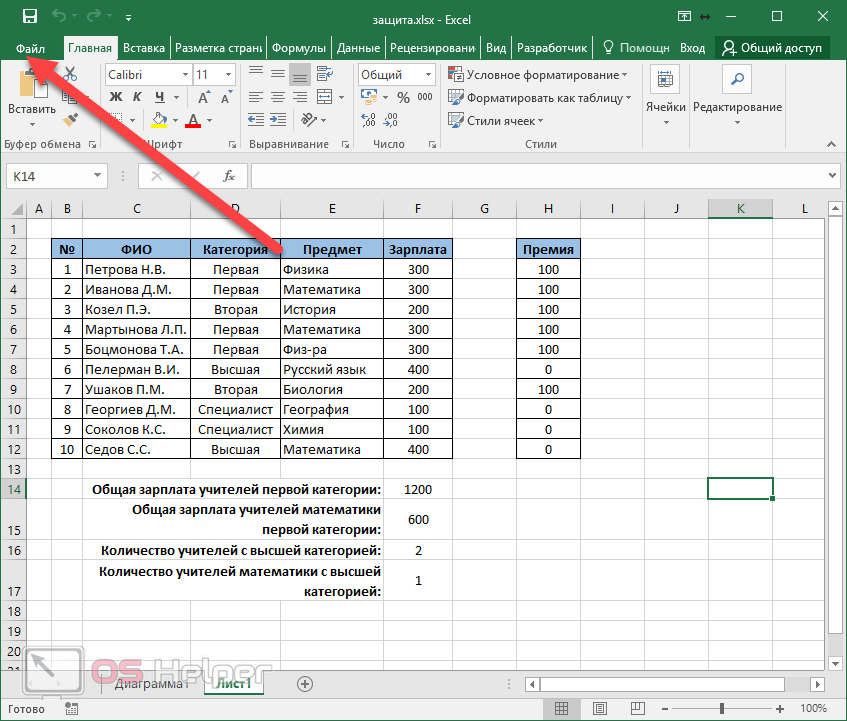Apply yellow fill color bucket

click(x=159, y=120)
